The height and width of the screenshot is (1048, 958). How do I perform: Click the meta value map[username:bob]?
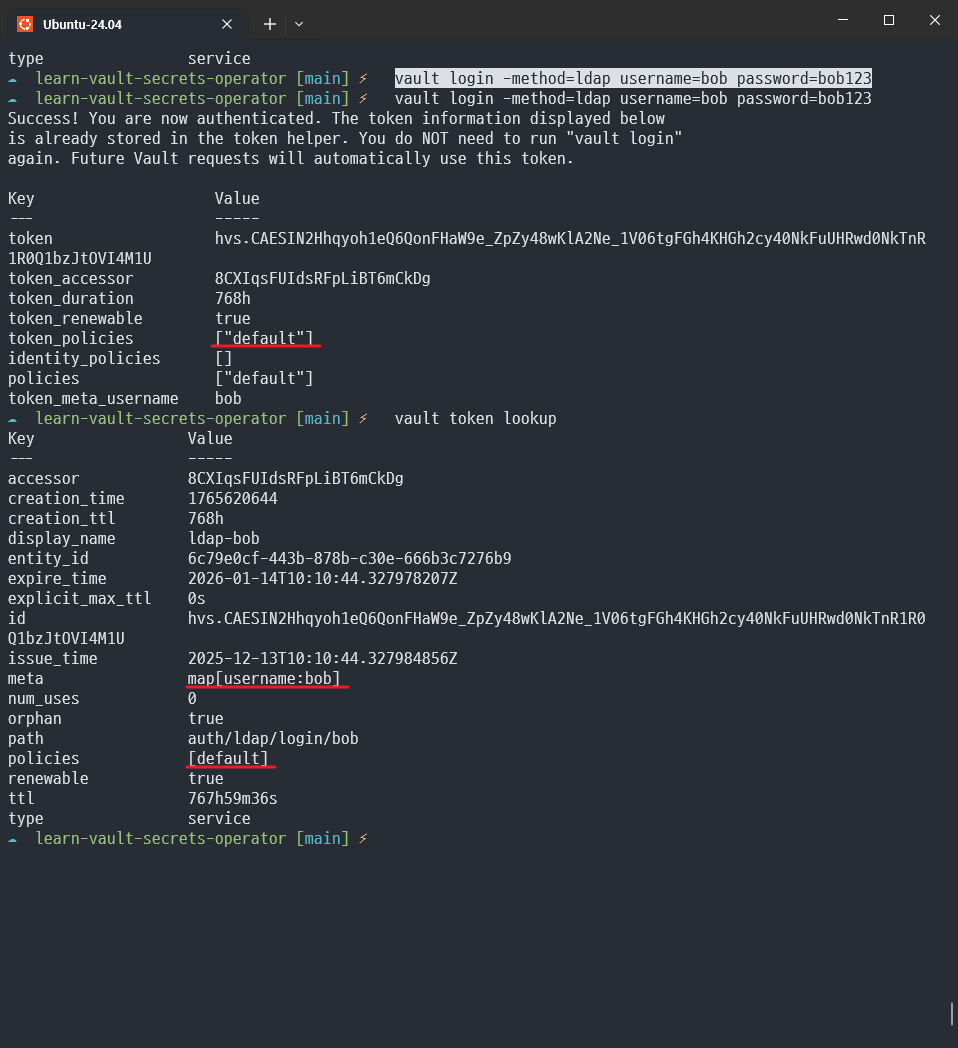[264, 678]
